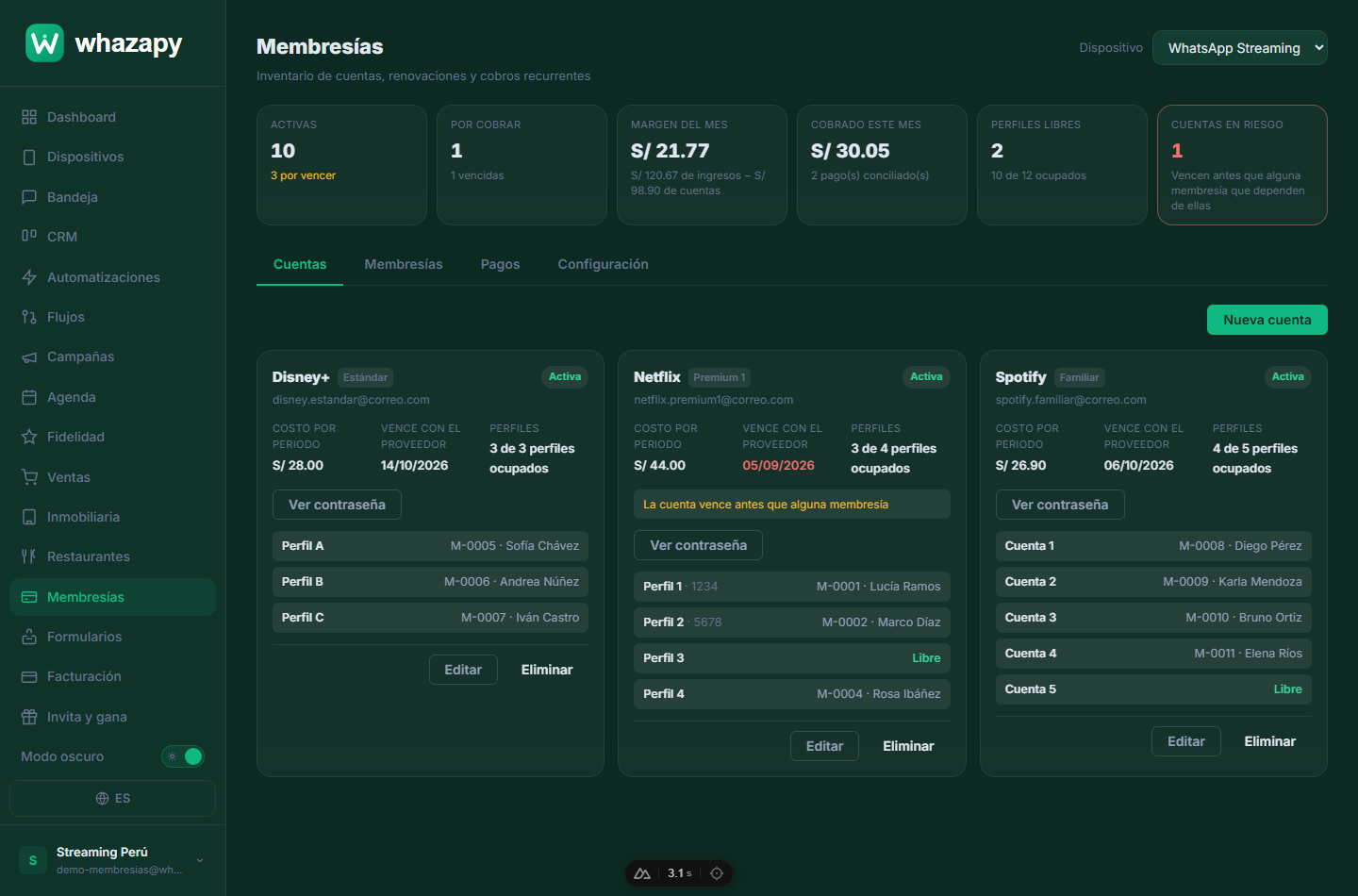This screenshot has width=1358, height=896.
Task: Click the Nueva cuenta button
Action: coord(1267,320)
